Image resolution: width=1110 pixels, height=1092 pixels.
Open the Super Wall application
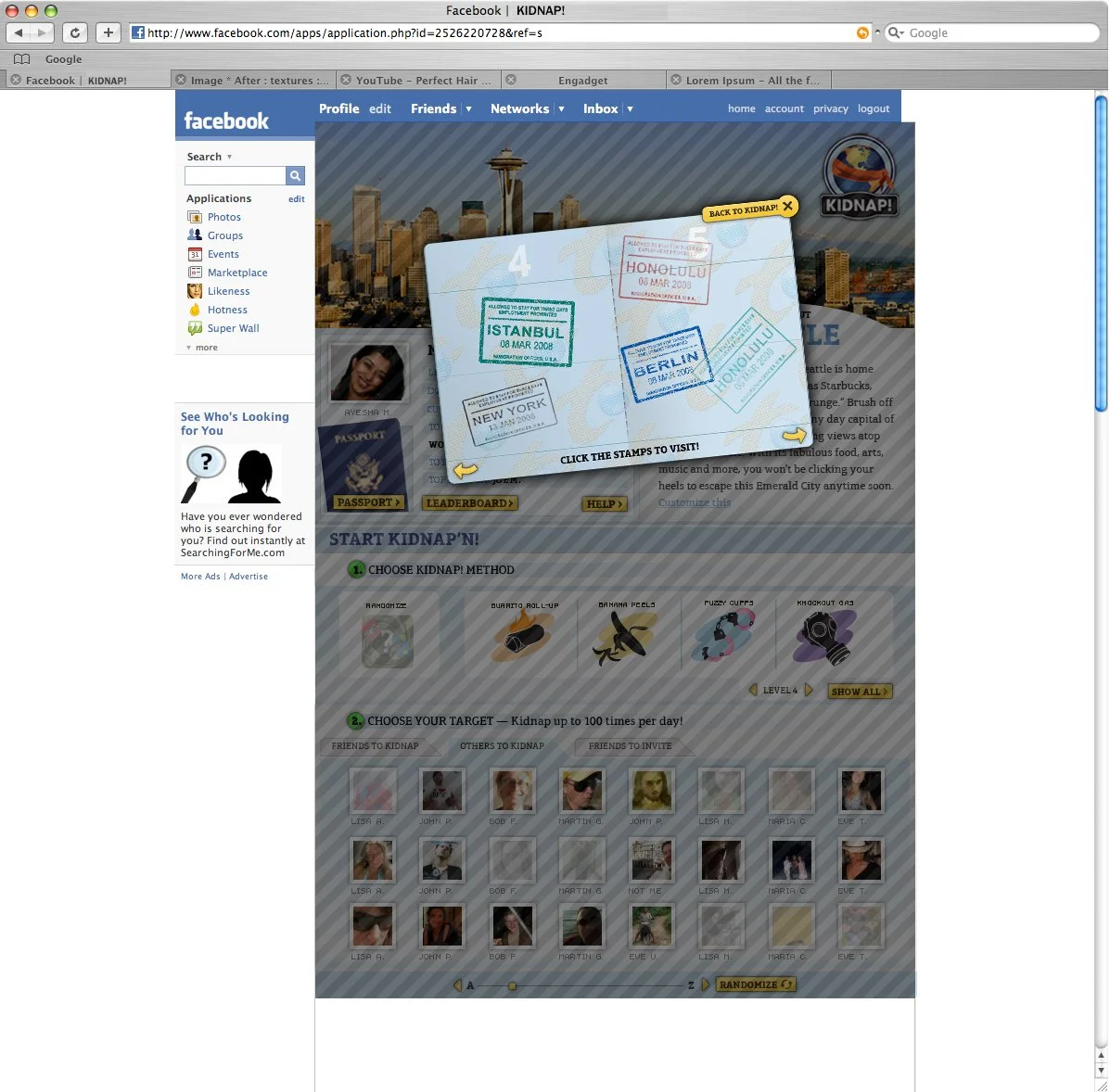(x=233, y=327)
